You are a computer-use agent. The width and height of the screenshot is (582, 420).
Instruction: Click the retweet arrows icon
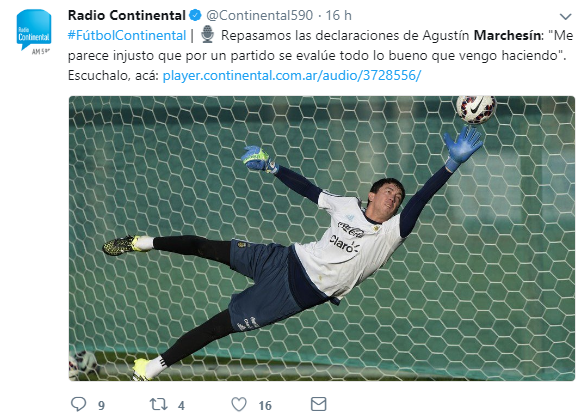pos(158,404)
